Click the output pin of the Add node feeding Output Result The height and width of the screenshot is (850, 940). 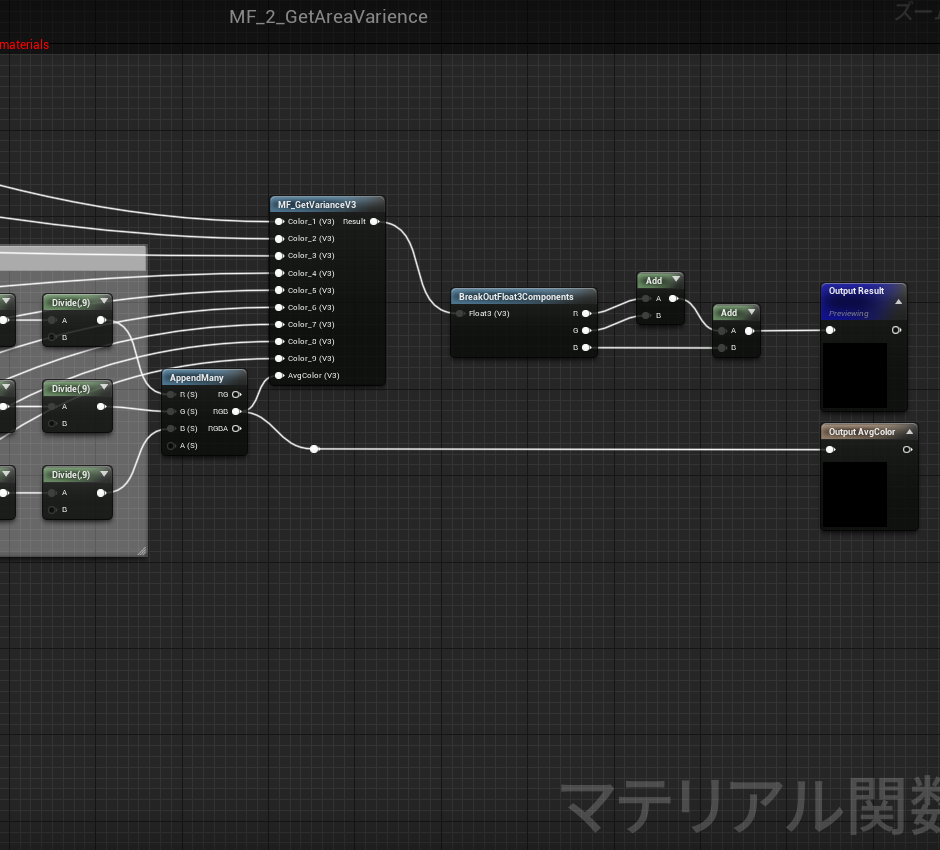749,331
